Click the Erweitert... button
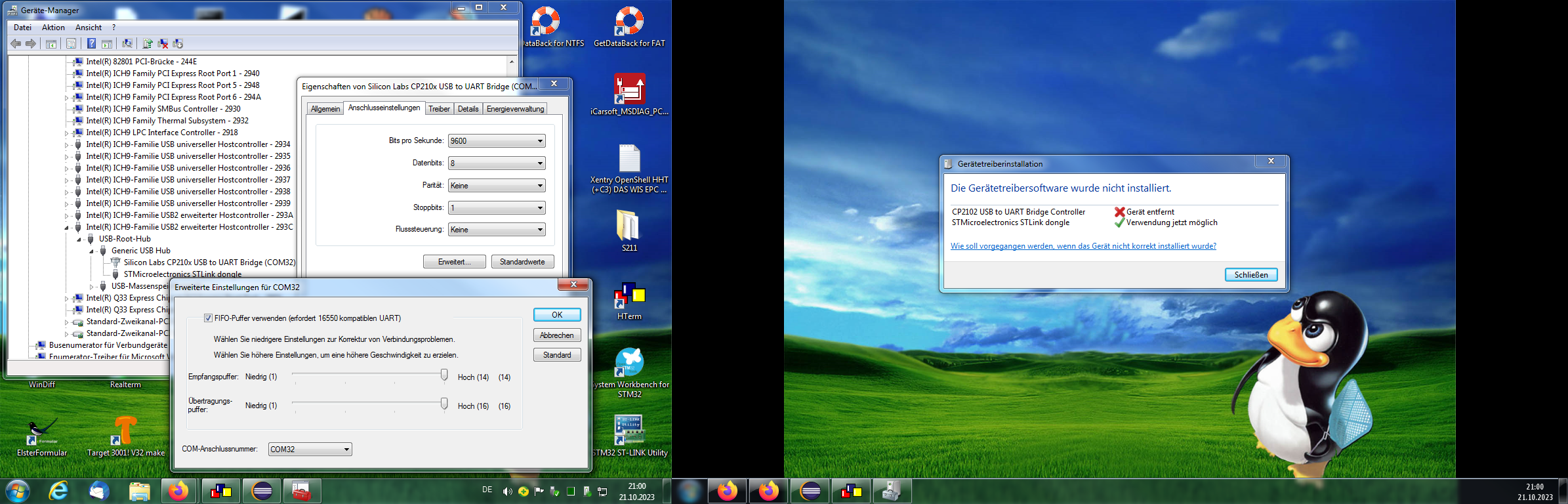Image resolution: width=1568 pixels, height=504 pixels. (455, 262)
